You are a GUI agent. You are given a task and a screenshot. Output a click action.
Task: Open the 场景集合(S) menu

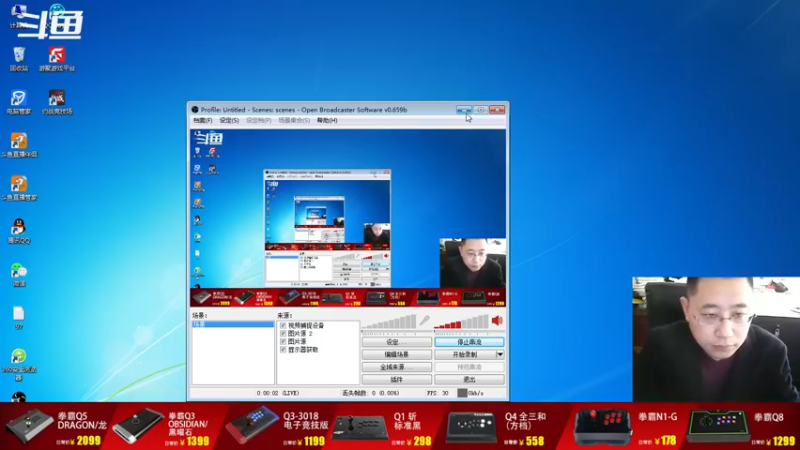pyautogui.click(x=294, y=120)
